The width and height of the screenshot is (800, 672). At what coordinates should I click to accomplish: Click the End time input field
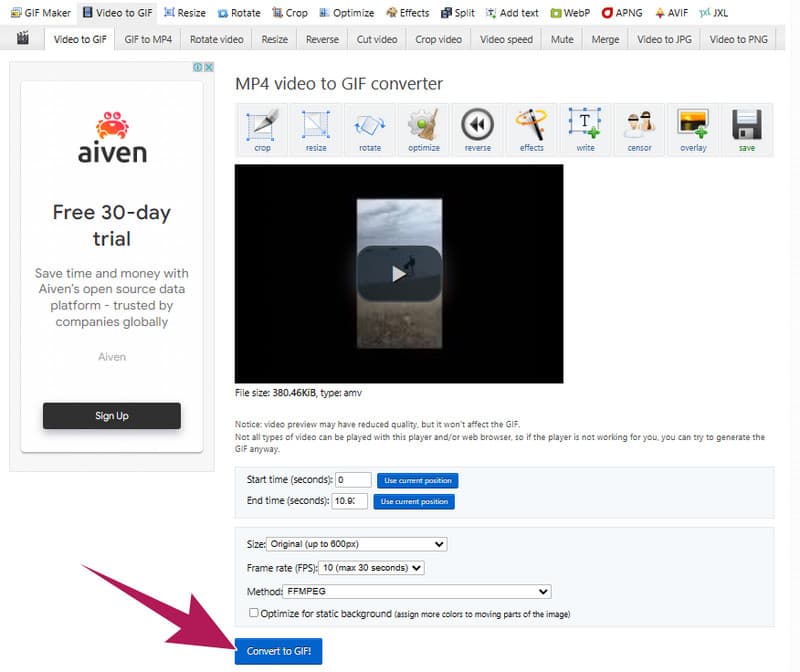(x=352, y=501)
